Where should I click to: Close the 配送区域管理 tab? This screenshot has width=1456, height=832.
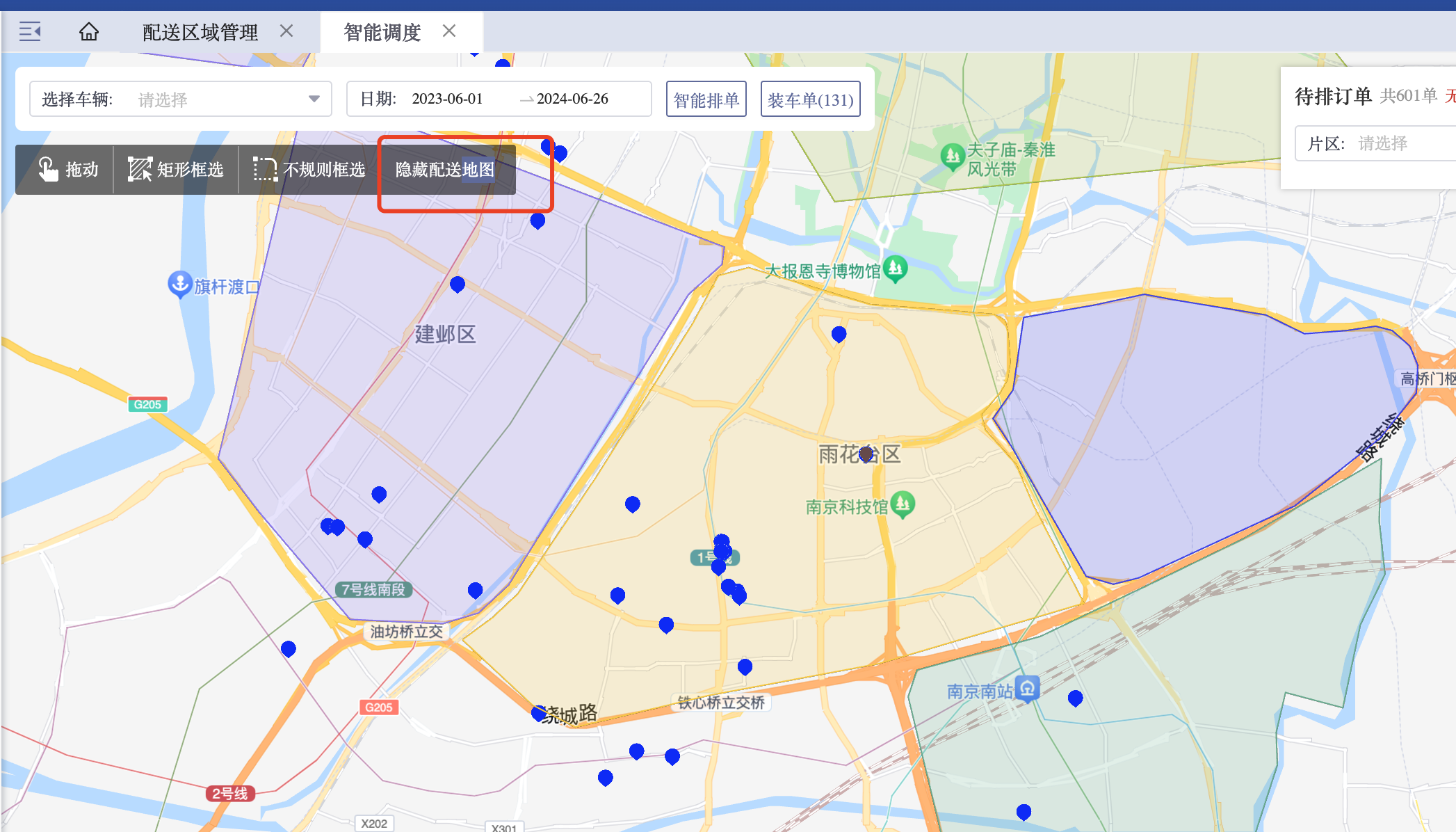click(x=286, y=31)
